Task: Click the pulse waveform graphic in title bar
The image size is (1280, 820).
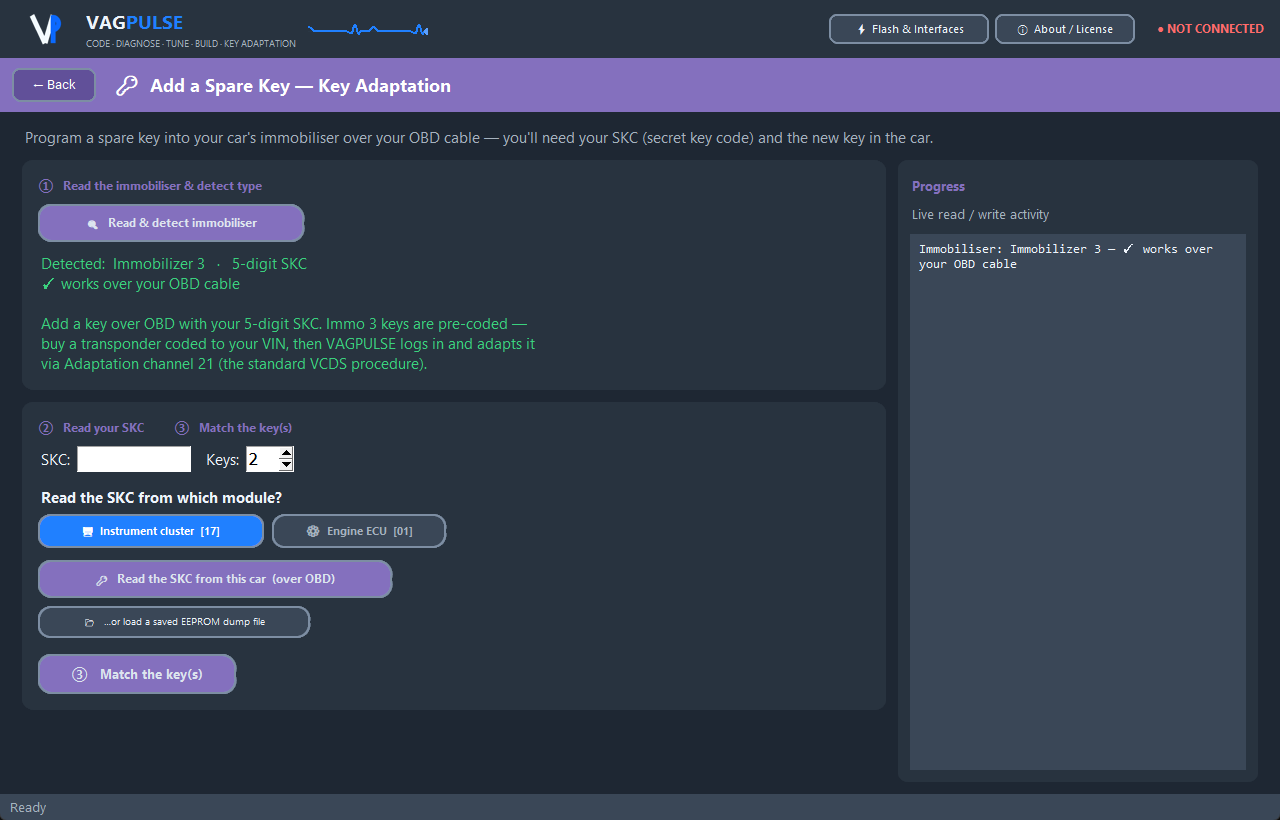Action: tap(368, 30)
